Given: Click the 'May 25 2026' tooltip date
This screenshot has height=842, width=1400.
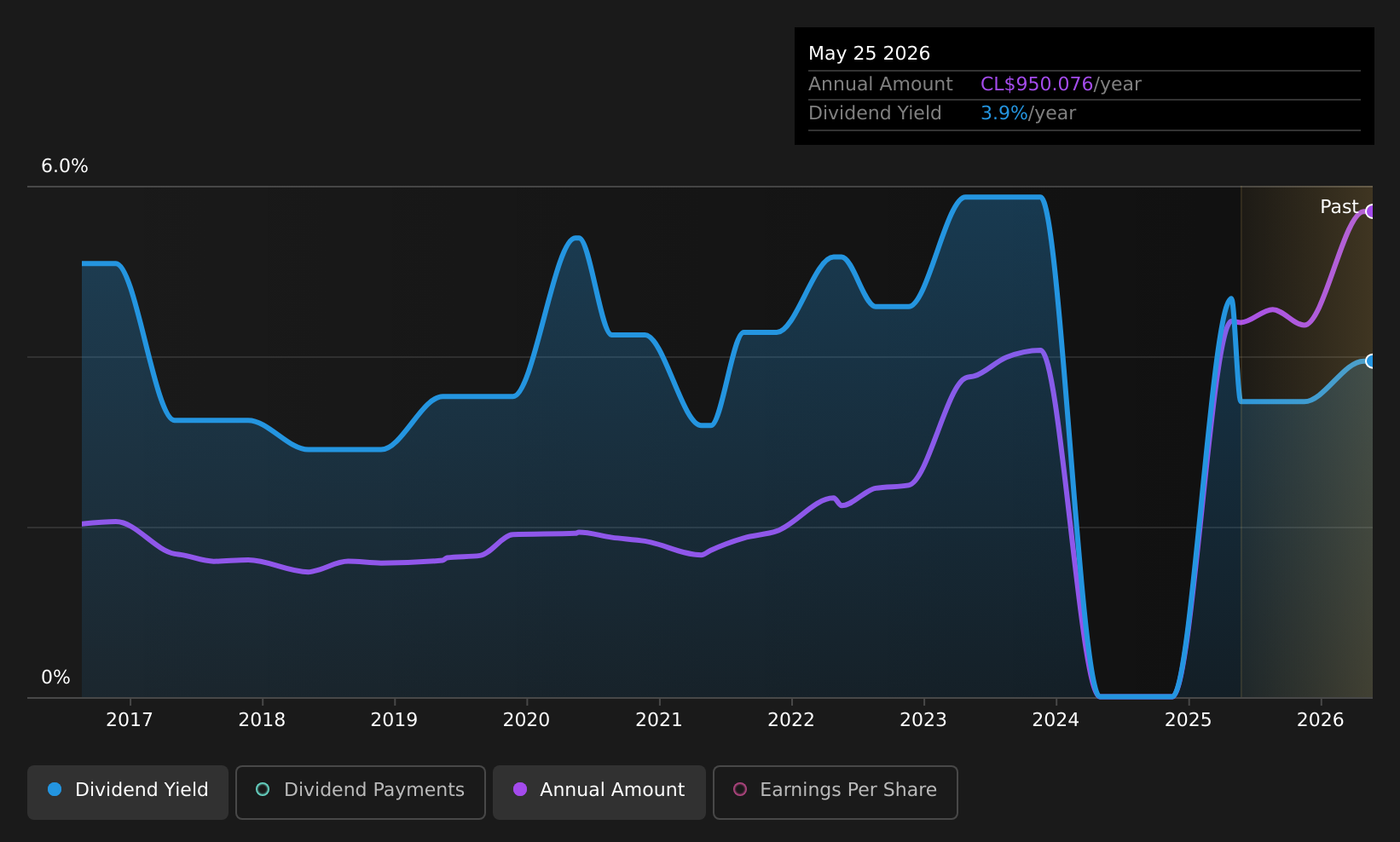Looking at the screenshot, I should point(869,54).
